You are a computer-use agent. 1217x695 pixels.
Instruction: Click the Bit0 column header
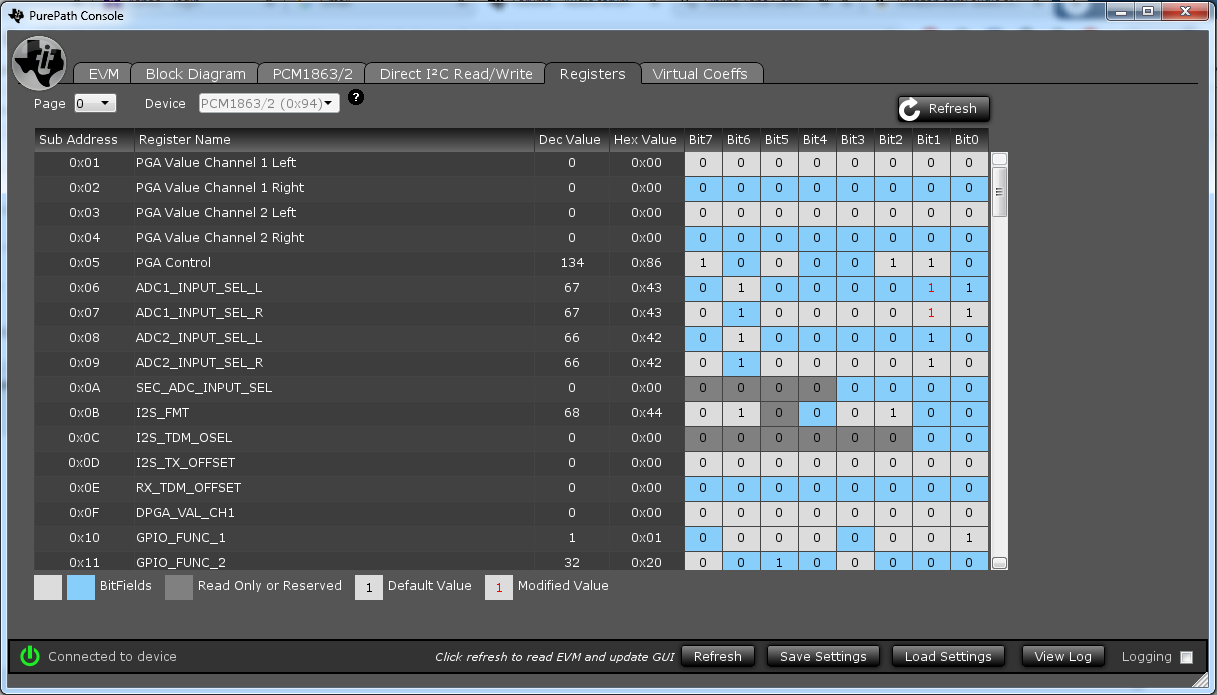968,140
